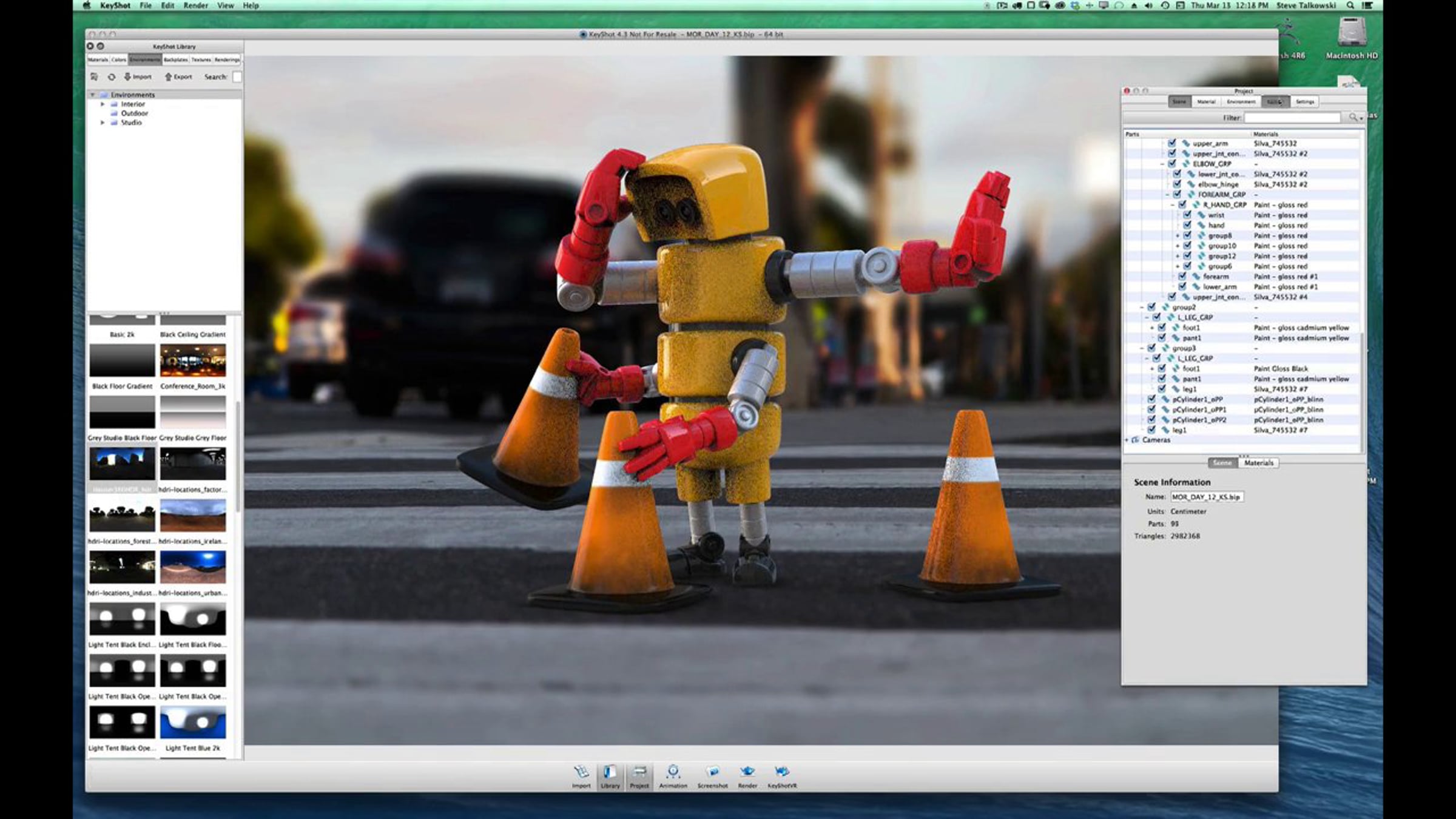This screenshot has height=819, width=1456.
Task: Switch to the Backplates library tab
Action: tap(176, 59)
